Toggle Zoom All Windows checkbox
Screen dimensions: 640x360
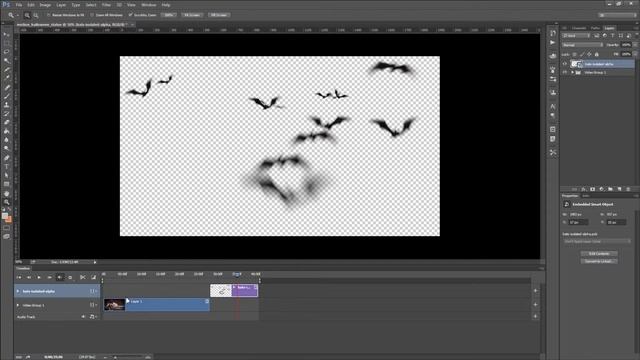point(92,15)
